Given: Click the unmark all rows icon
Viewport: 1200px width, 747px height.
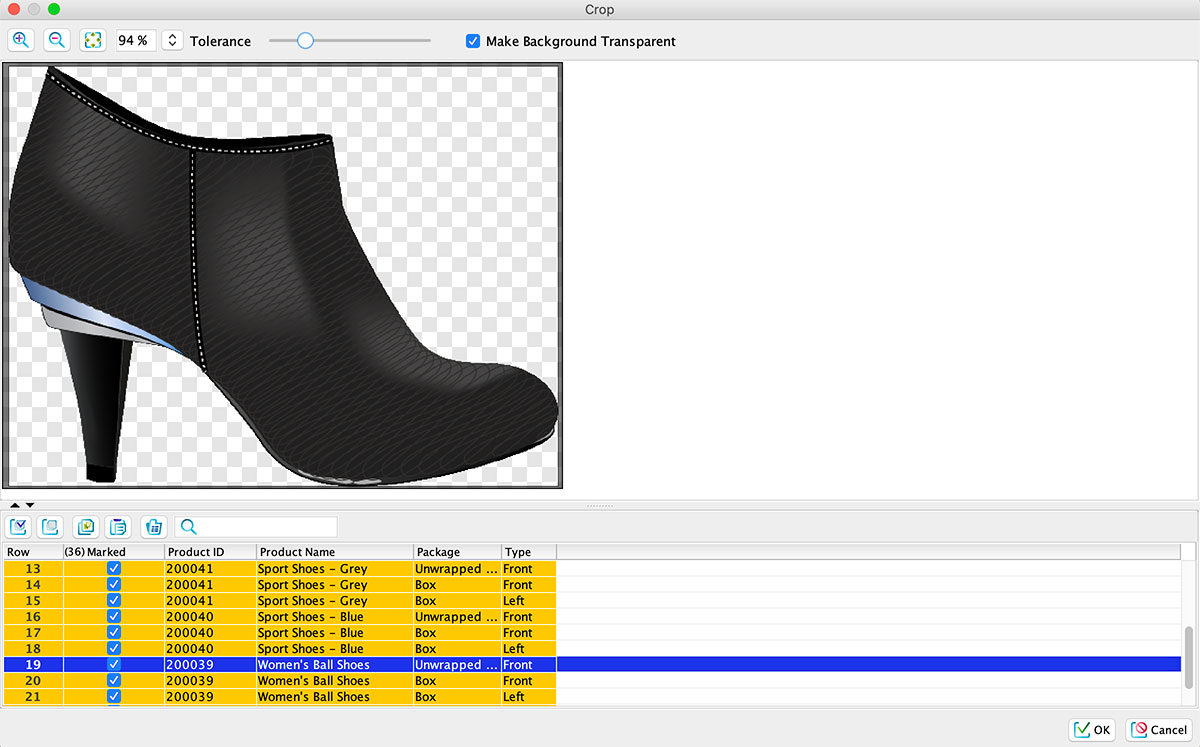Looking at the screenshot, I should coord(50,527).
